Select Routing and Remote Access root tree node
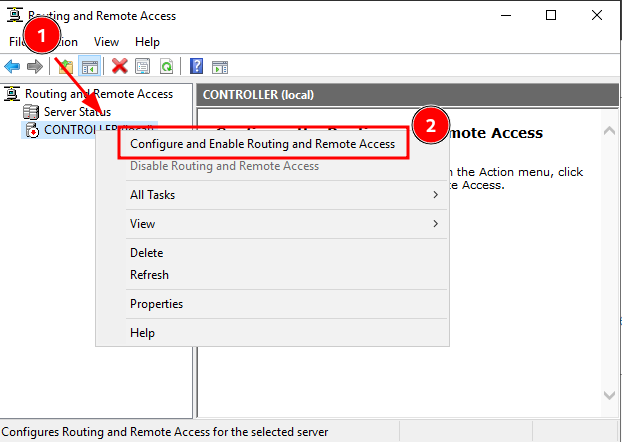 (99, 94)
